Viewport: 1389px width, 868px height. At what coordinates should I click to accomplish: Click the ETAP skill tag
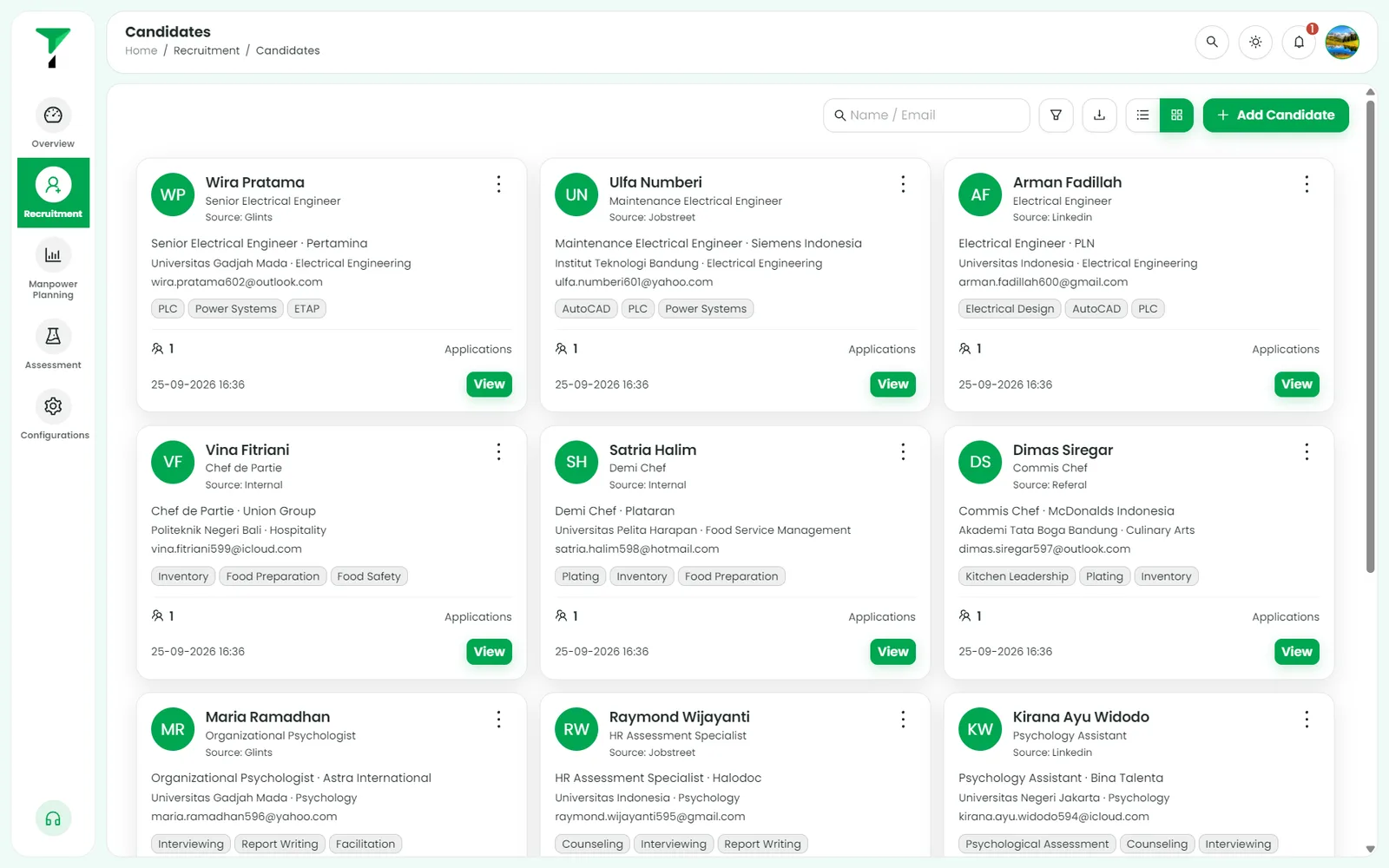[306, 309]
